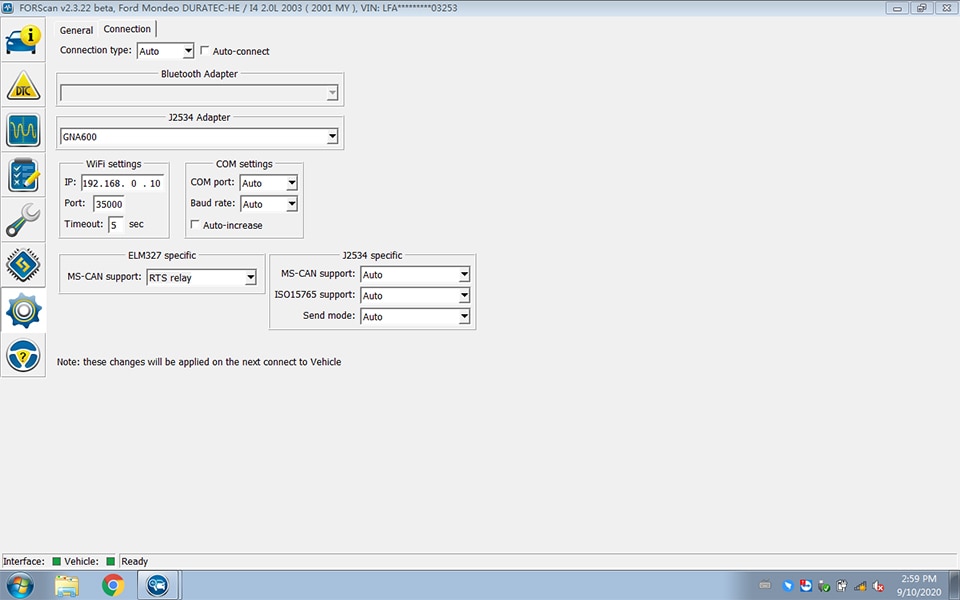Click the taskbar clock showing 2:59 PM
Viewport: 960px width, 600px height.
918,585
